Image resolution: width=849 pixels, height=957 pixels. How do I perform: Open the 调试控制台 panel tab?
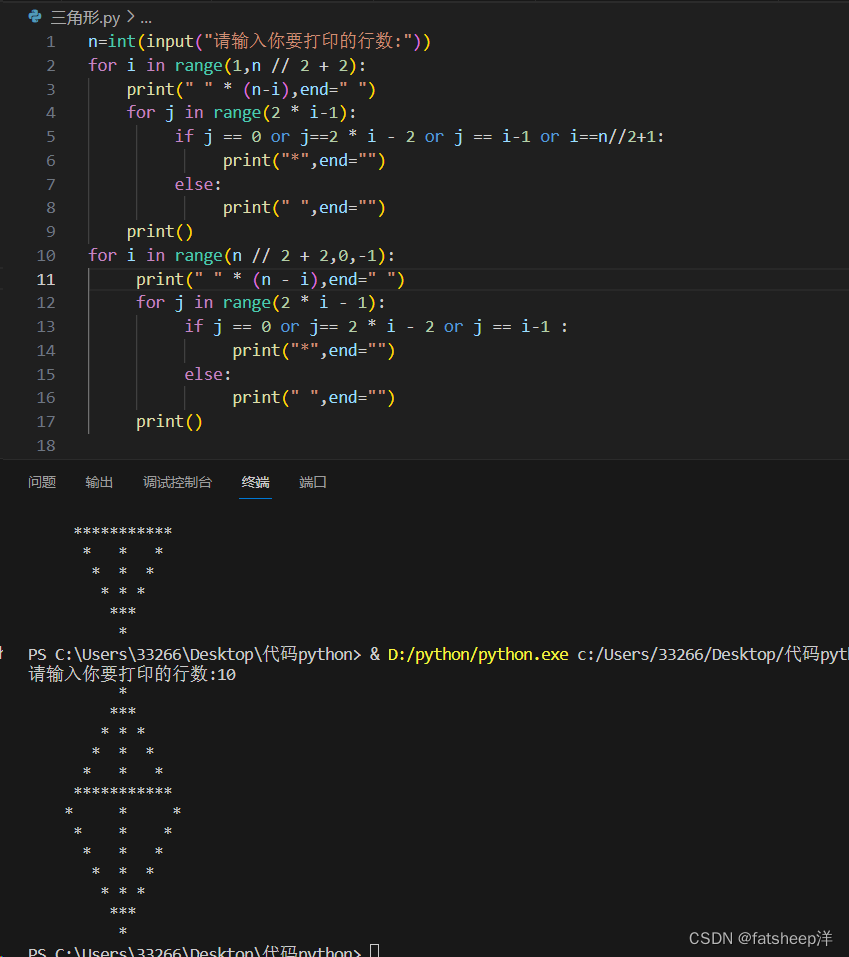click(x=178, y=482)
